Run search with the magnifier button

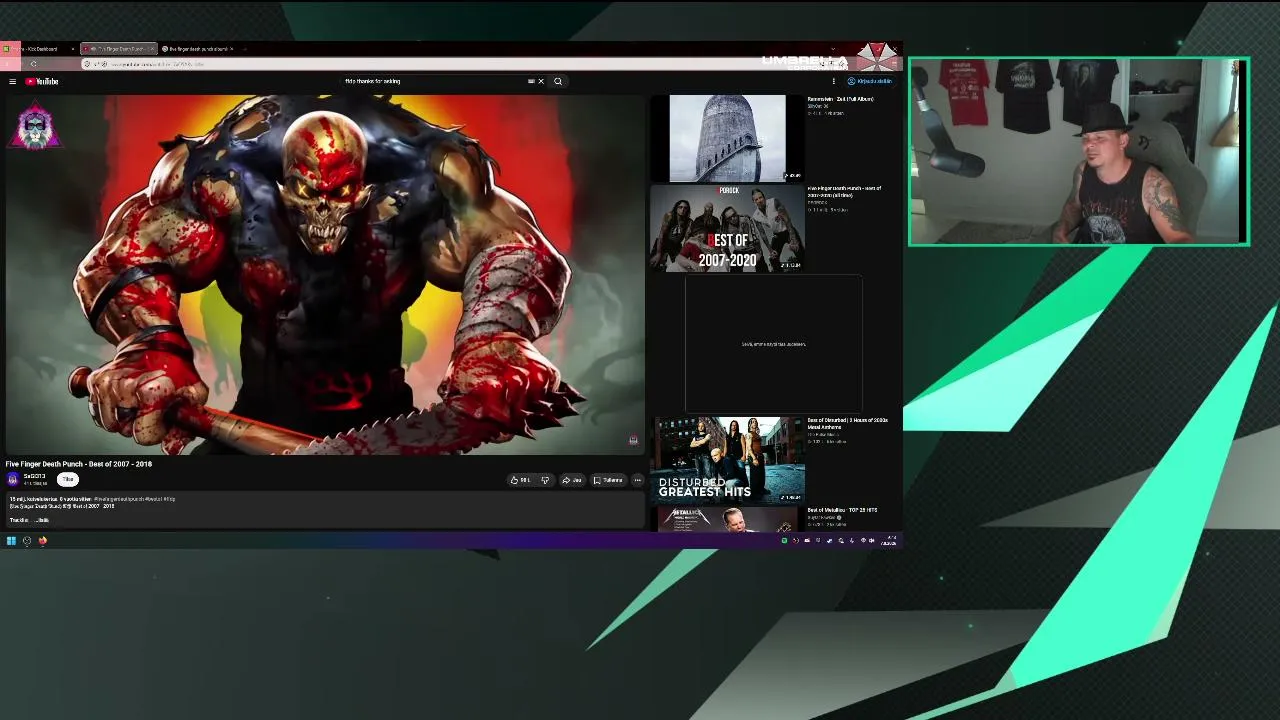pyautogui.click(x=558, y=82)
